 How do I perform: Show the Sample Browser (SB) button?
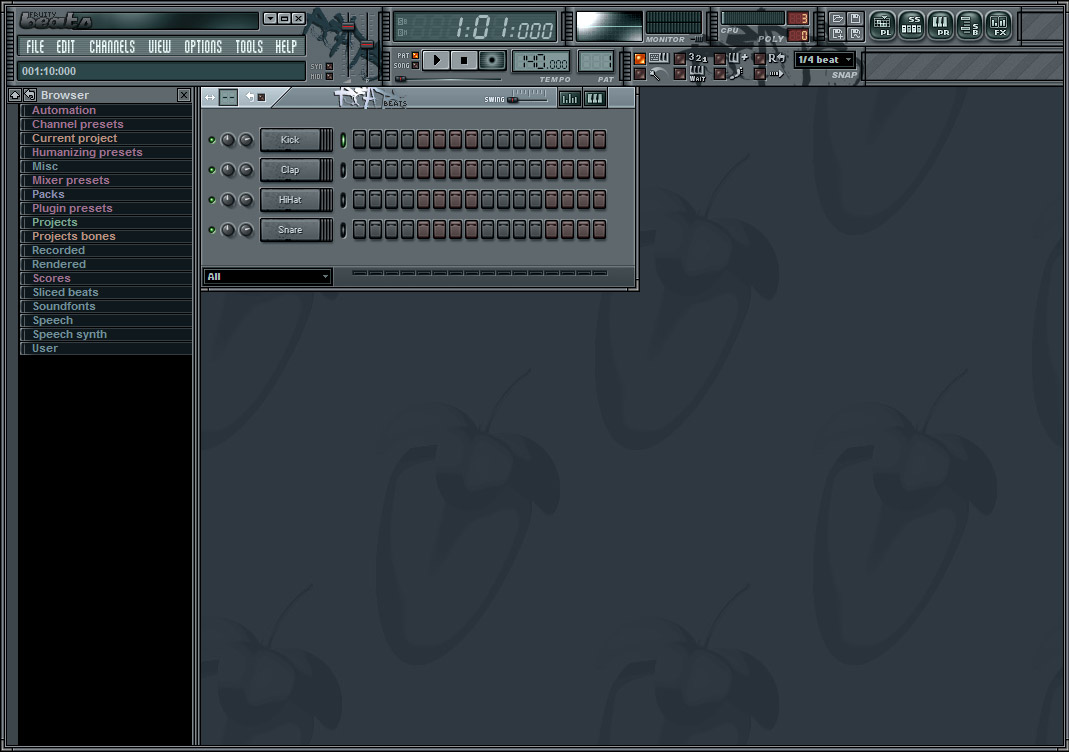click(x=969, y=25)
